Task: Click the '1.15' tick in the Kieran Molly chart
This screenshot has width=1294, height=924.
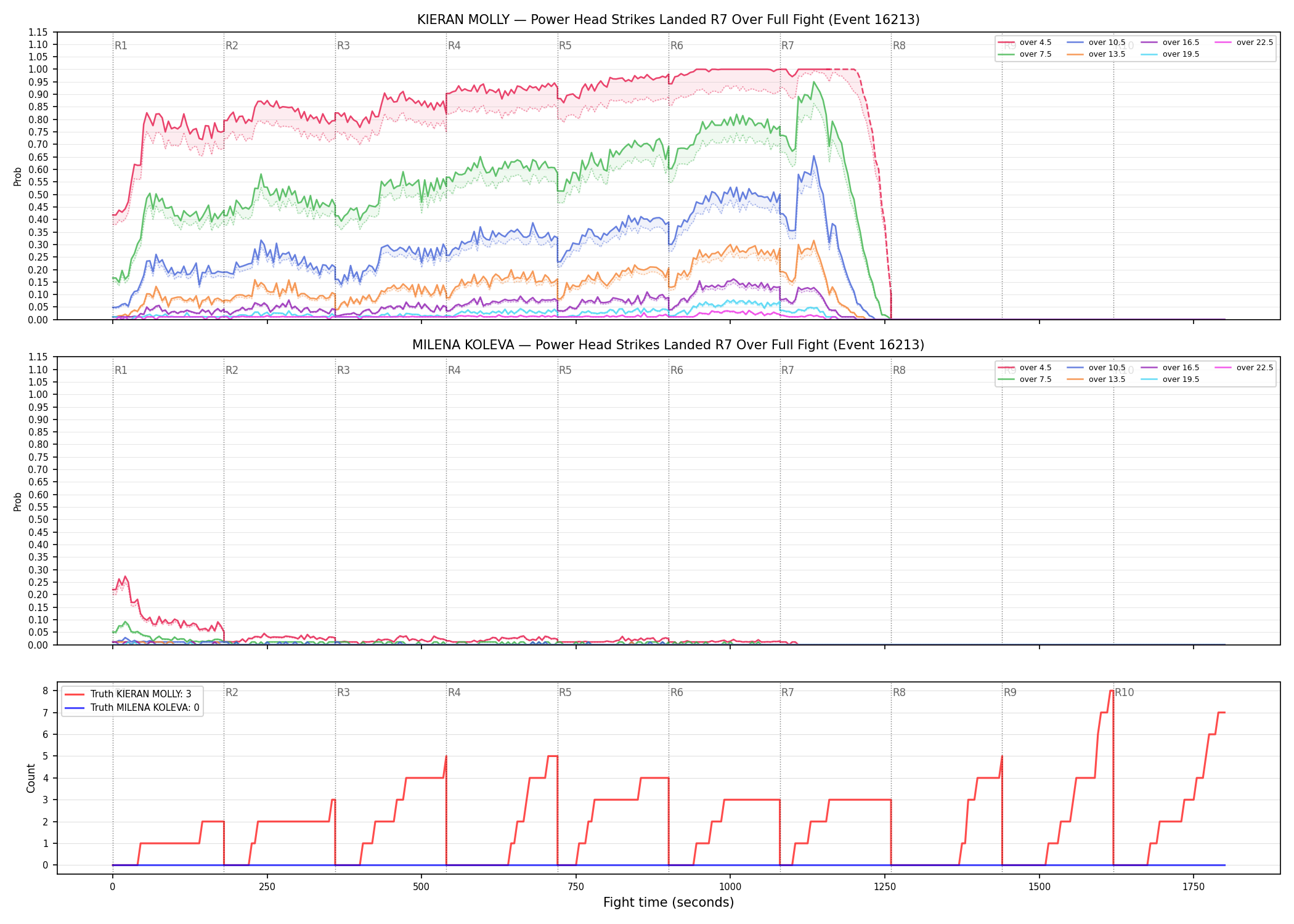Action: [x=38, y=32]
